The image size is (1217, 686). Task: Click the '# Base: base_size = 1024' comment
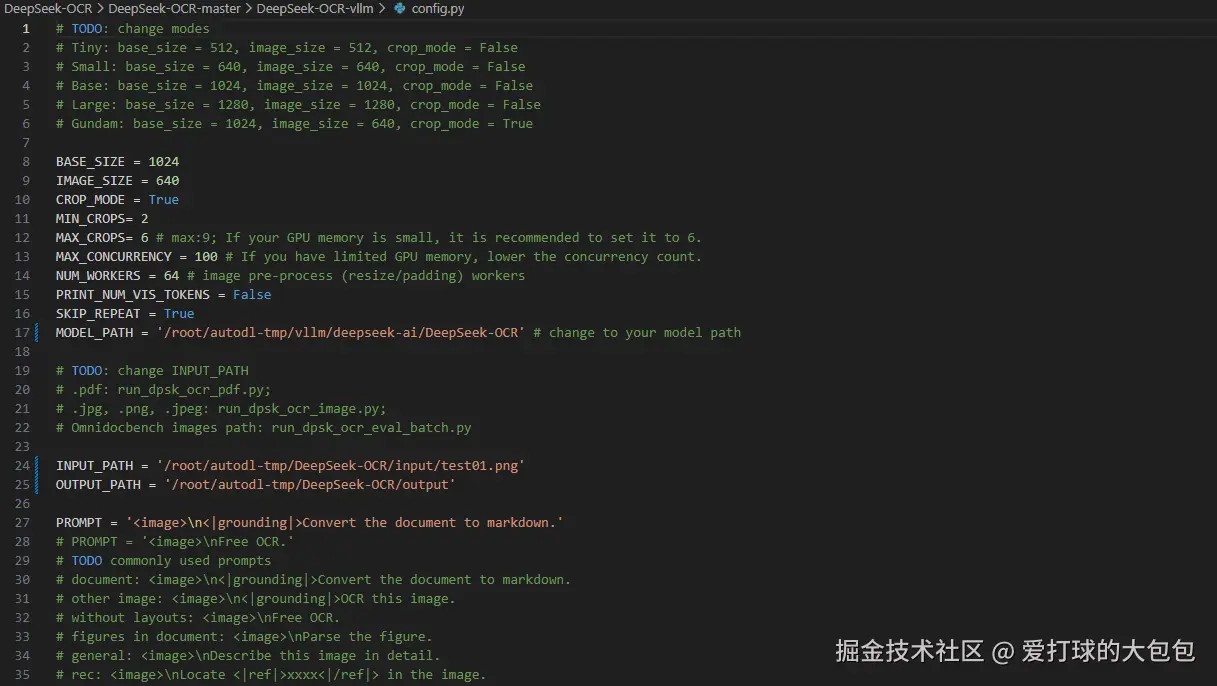[295, 86]
